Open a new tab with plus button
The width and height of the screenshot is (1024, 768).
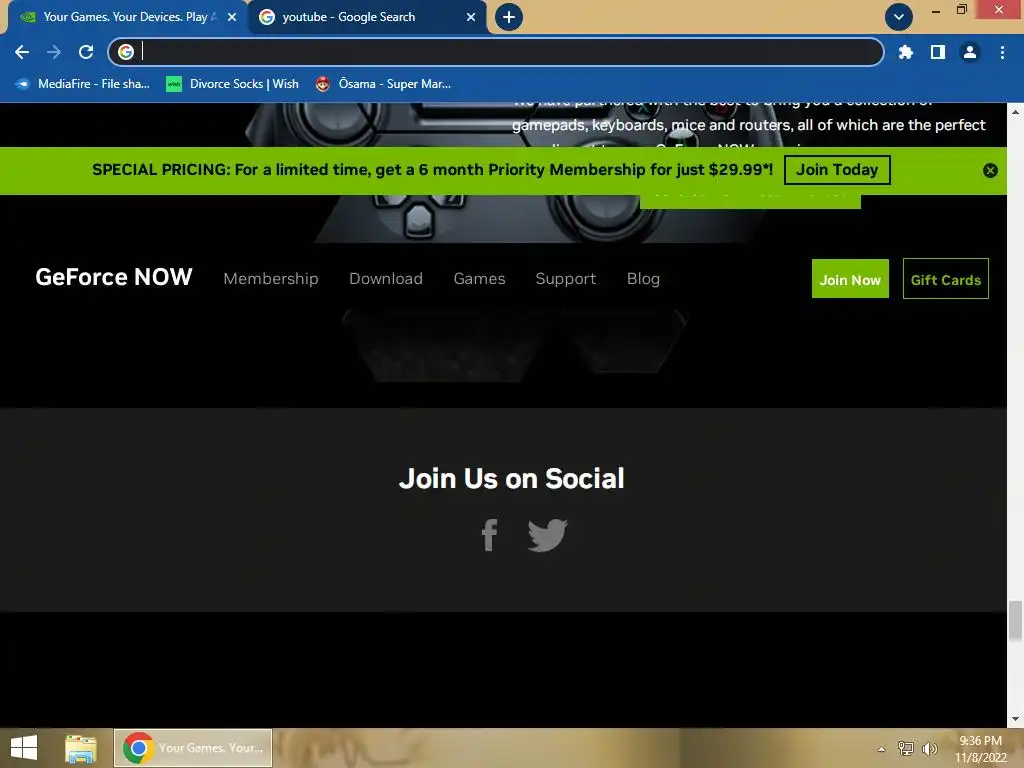click(509, 17)
